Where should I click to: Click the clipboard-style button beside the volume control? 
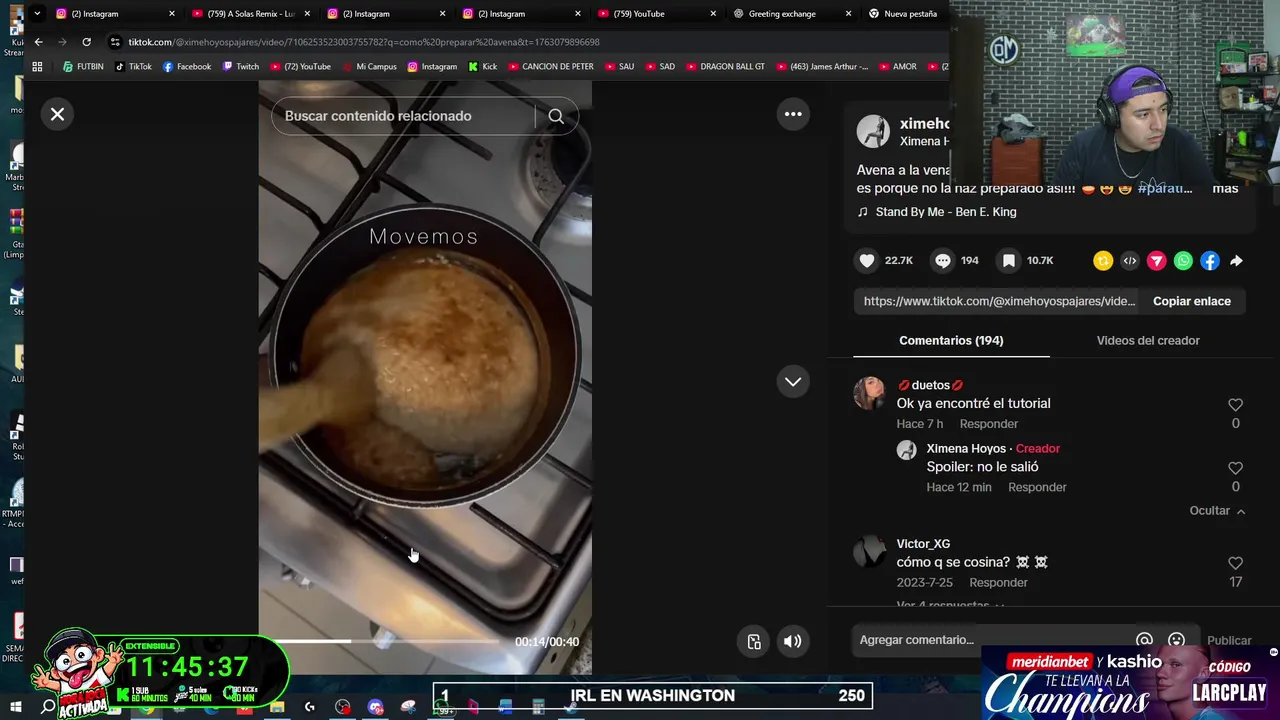coord(754,642)
